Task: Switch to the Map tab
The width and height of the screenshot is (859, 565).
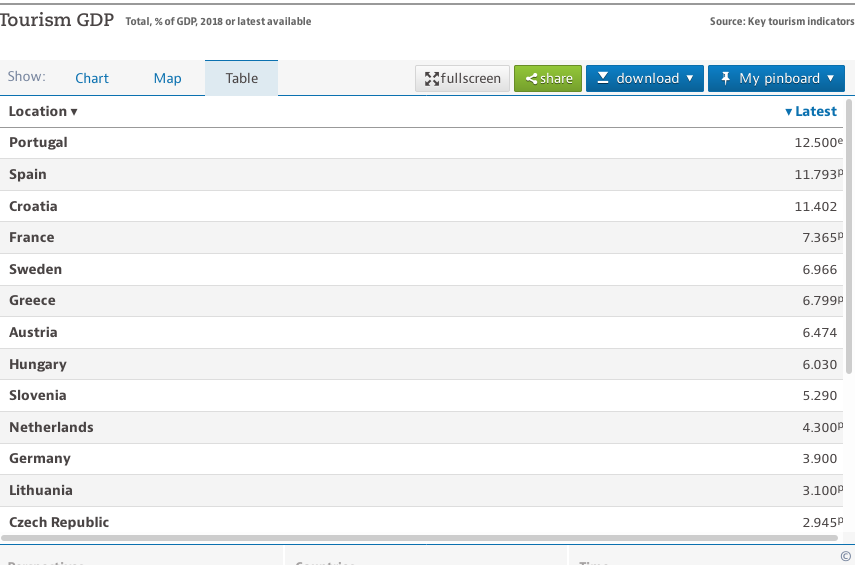Action: point(167,78)
